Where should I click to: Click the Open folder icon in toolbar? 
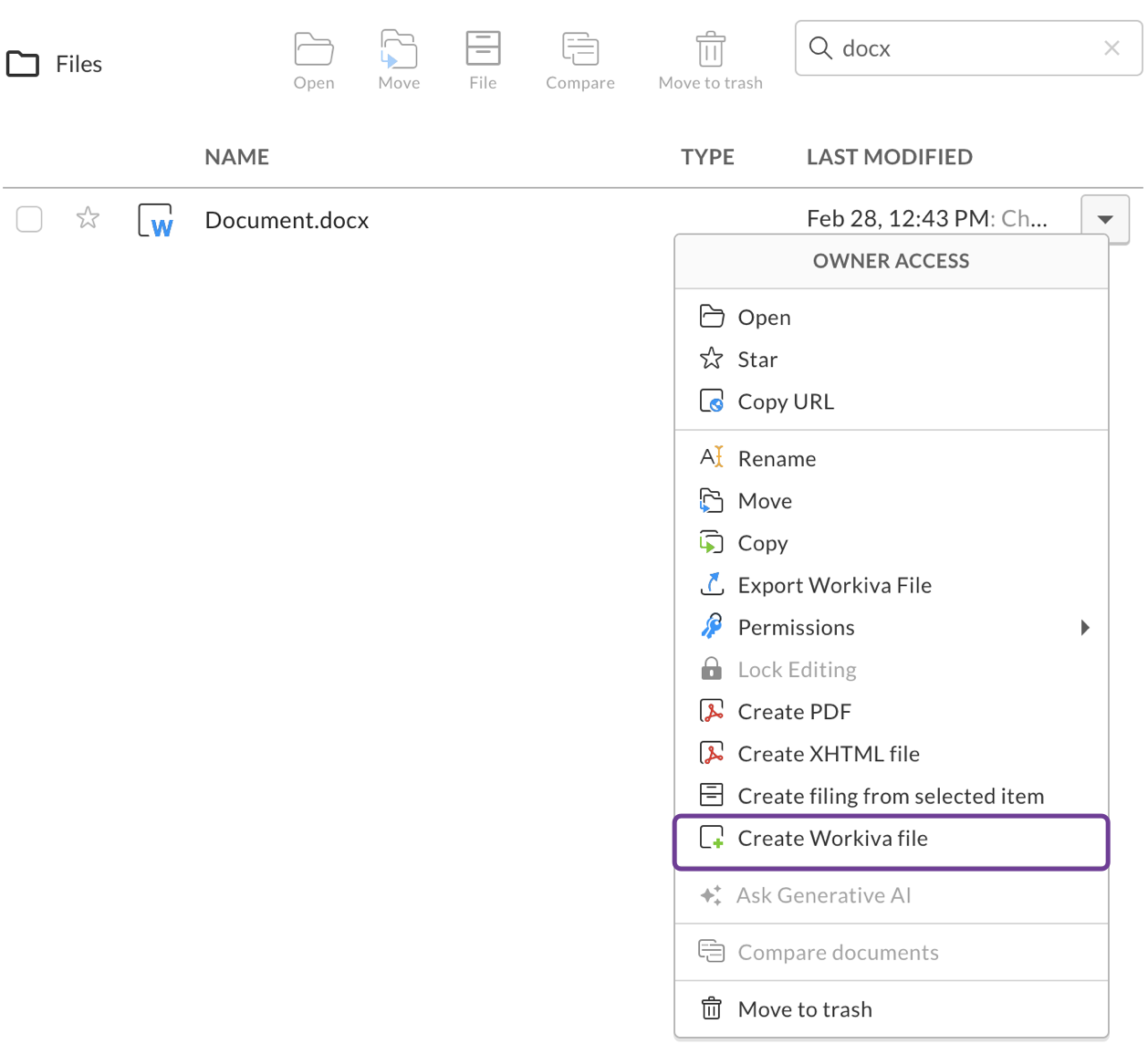coord(313,50)
